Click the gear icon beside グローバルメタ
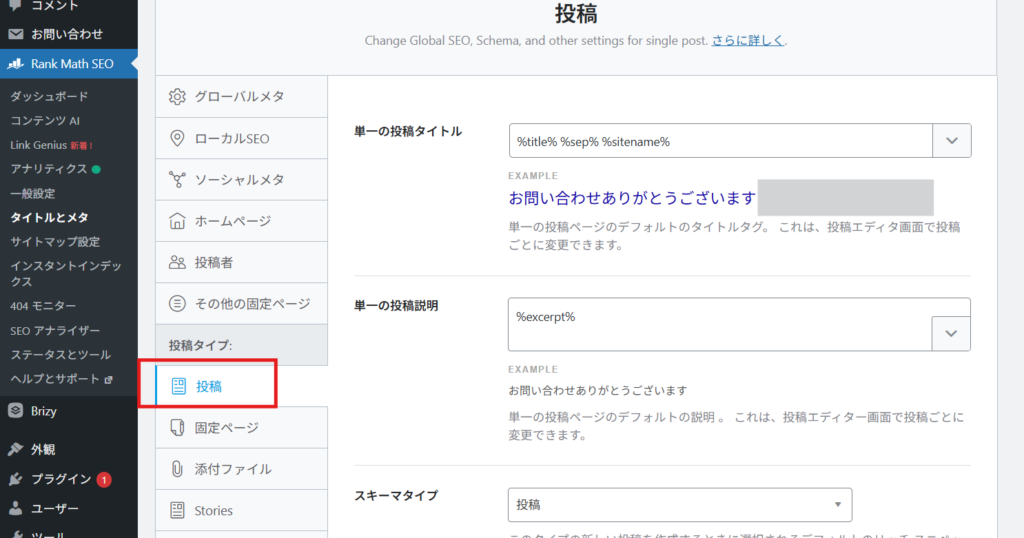The image size is (1024, 538). 178,97
